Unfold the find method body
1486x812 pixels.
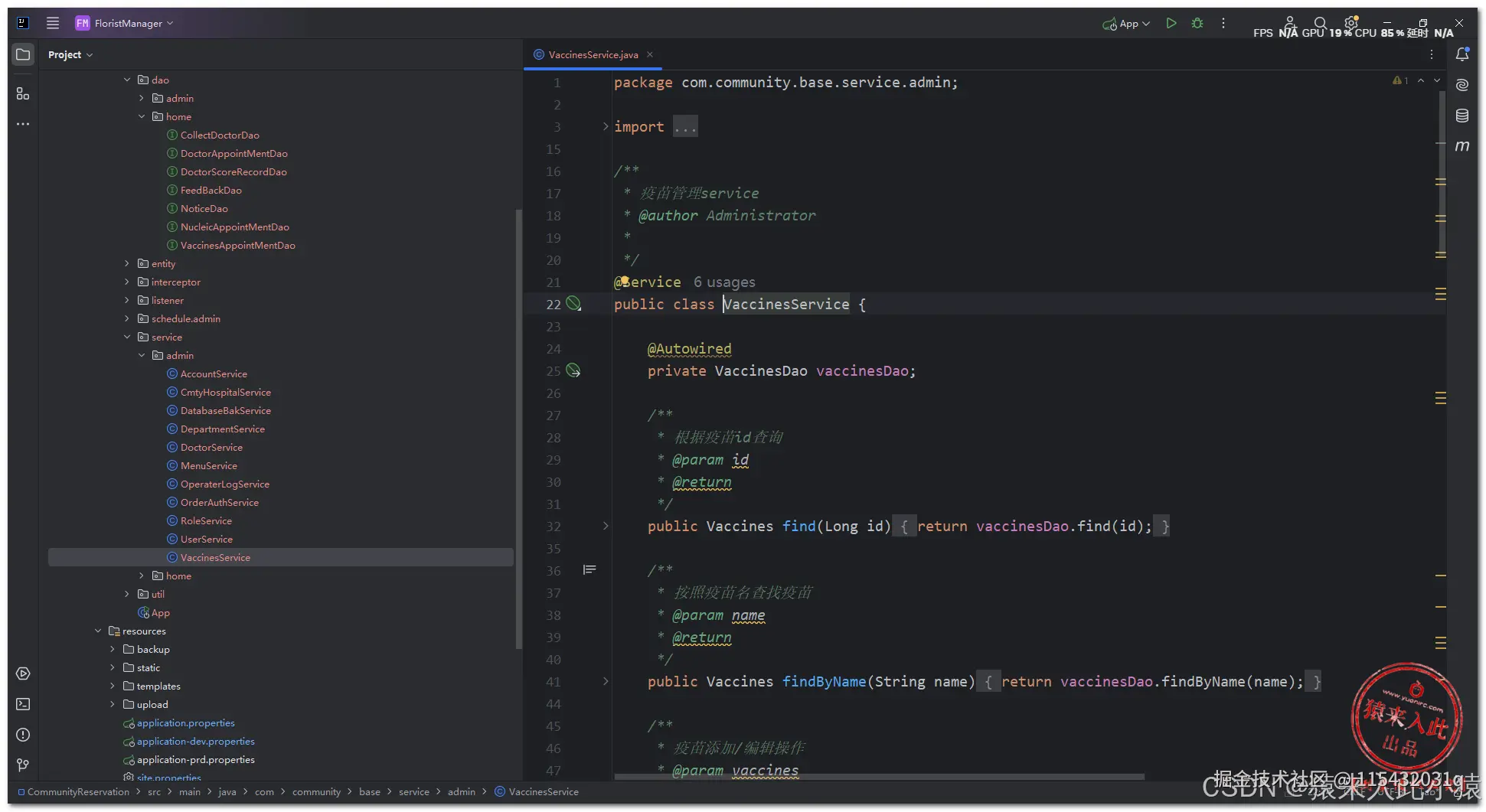click(606, 526)
